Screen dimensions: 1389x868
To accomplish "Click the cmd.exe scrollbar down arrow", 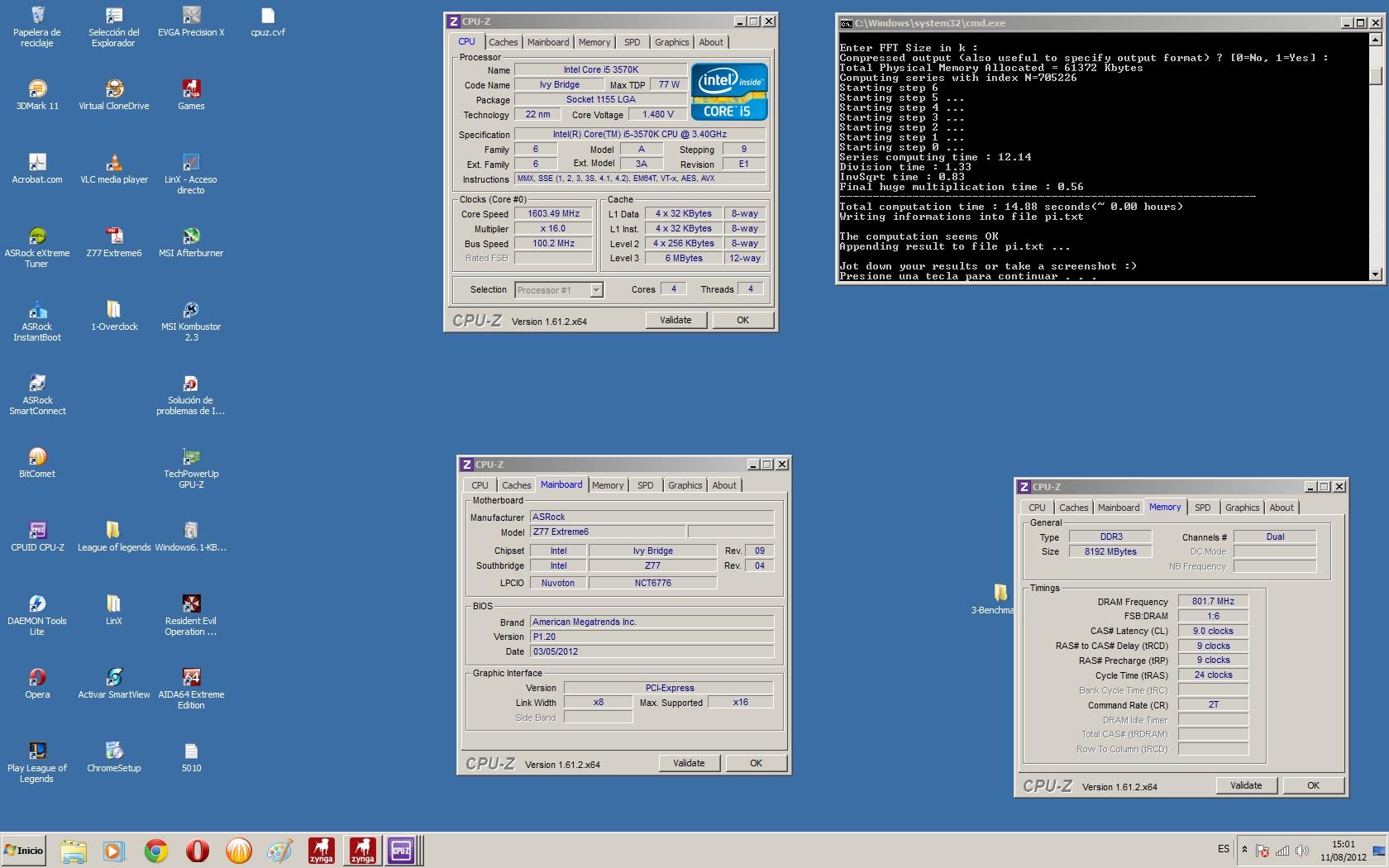I will tap(1376, 274).
